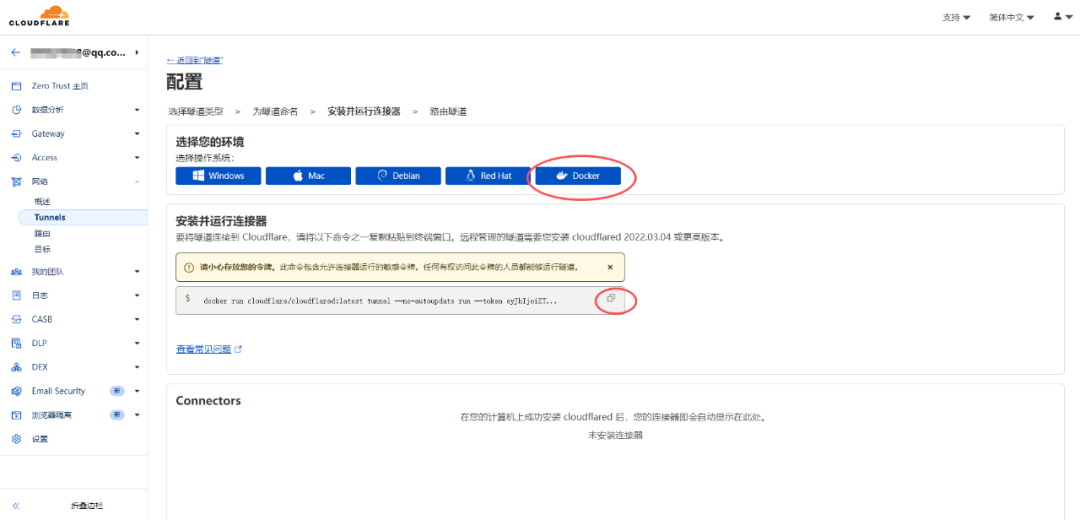Viewport: 1080px width, 520px height.
Task: Click the 返回到"隧道" back link
Action: pyautogui.click(x=195, y=61)
